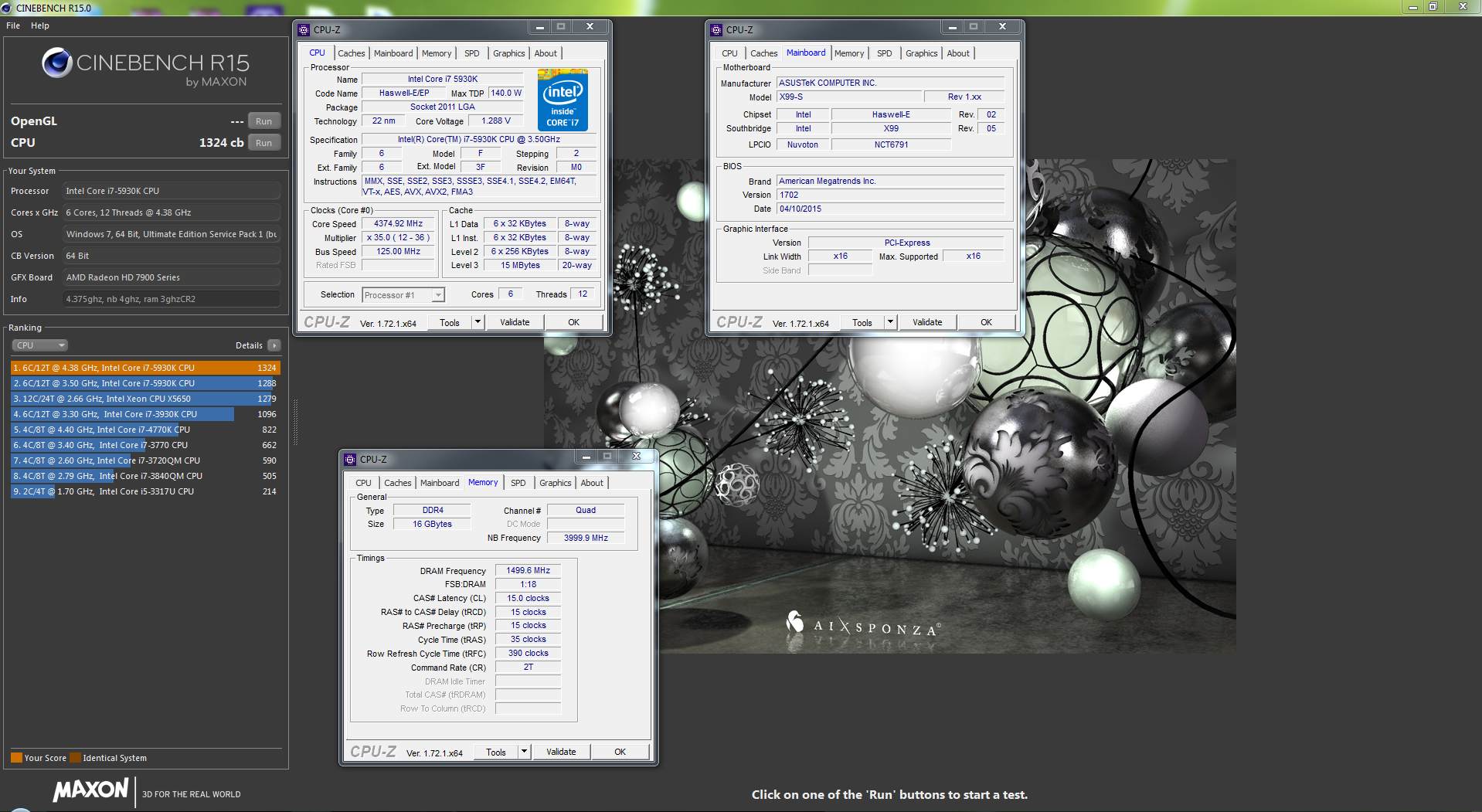Click Validate in Memory window

561,752
